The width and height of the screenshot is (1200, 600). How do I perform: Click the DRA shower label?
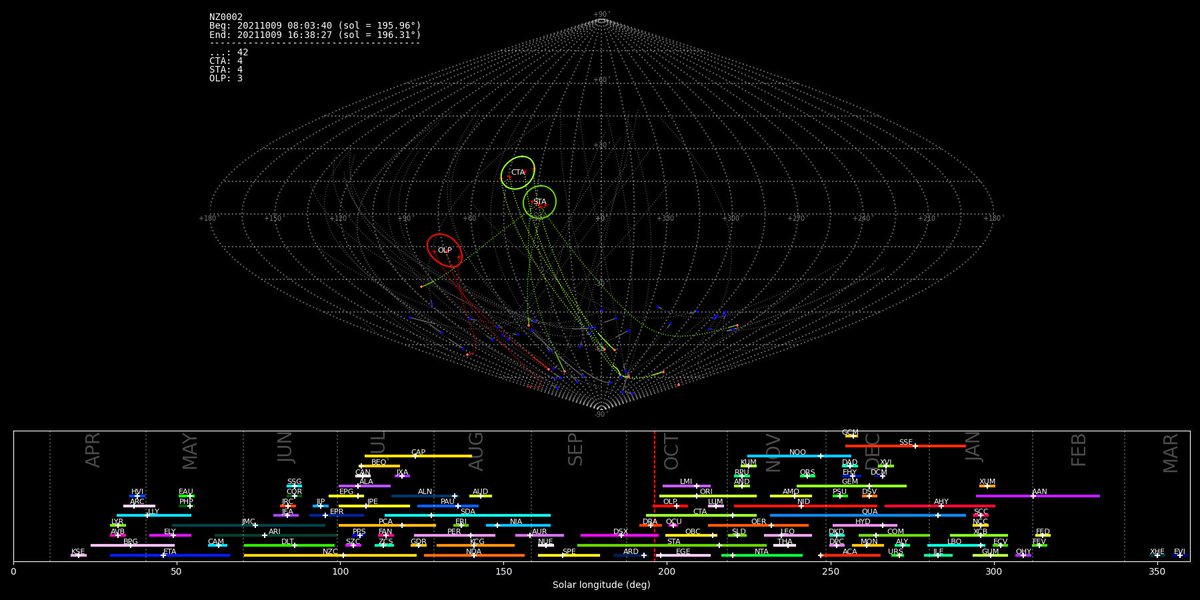650,522
